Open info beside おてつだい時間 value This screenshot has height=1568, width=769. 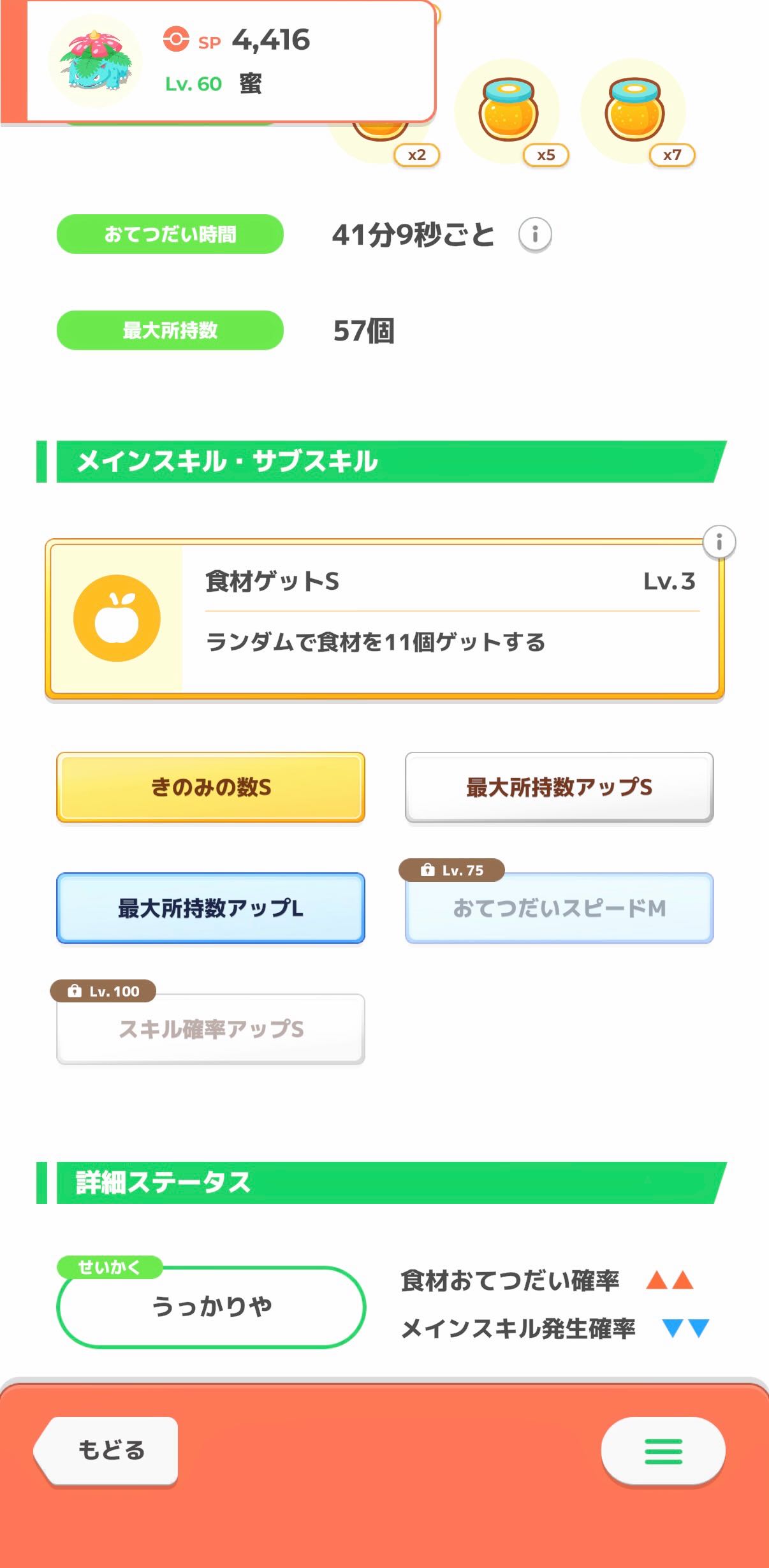(534, 235)
